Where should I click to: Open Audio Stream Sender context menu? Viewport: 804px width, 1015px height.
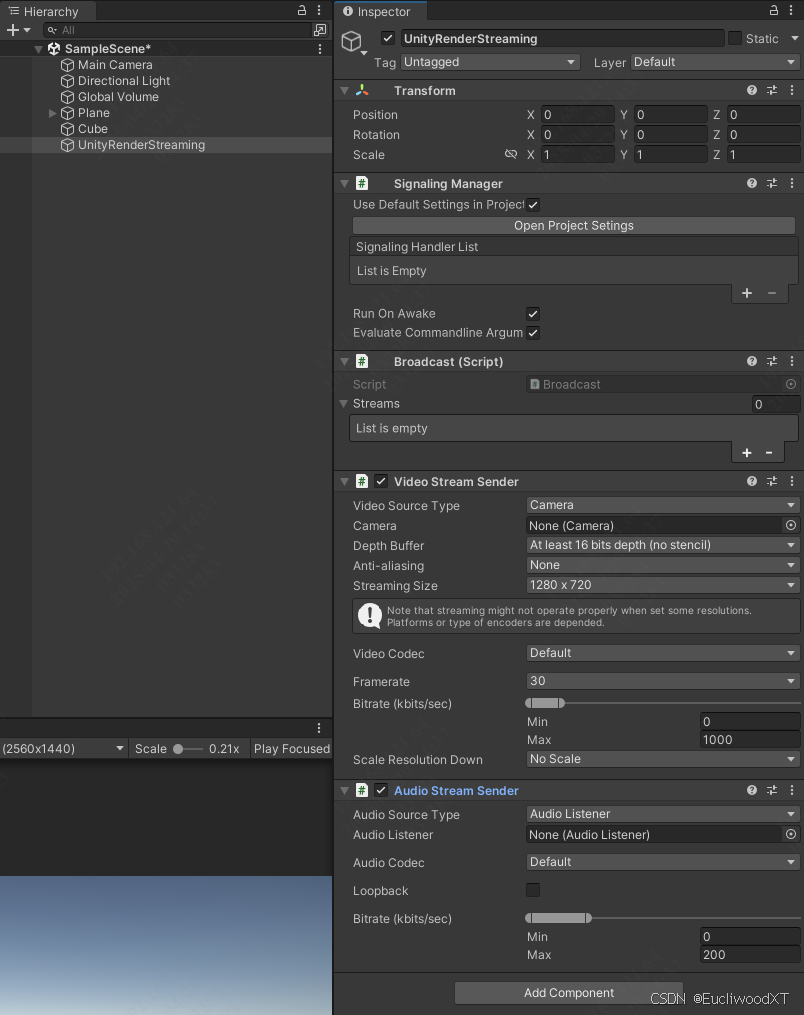792,790
